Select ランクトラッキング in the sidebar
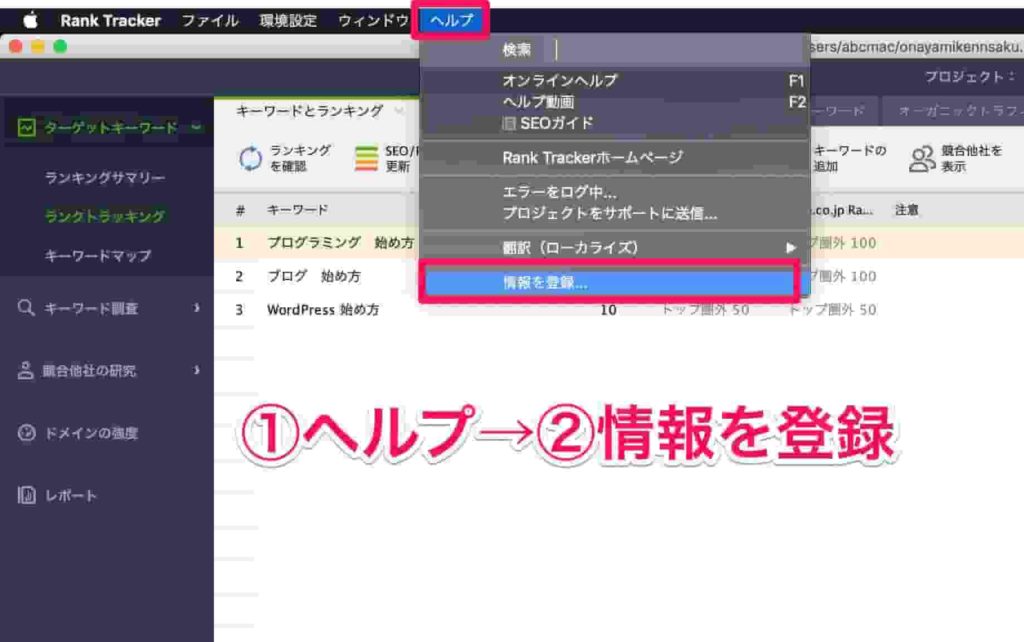1024x642 pixels. click(x=105, y=216)
